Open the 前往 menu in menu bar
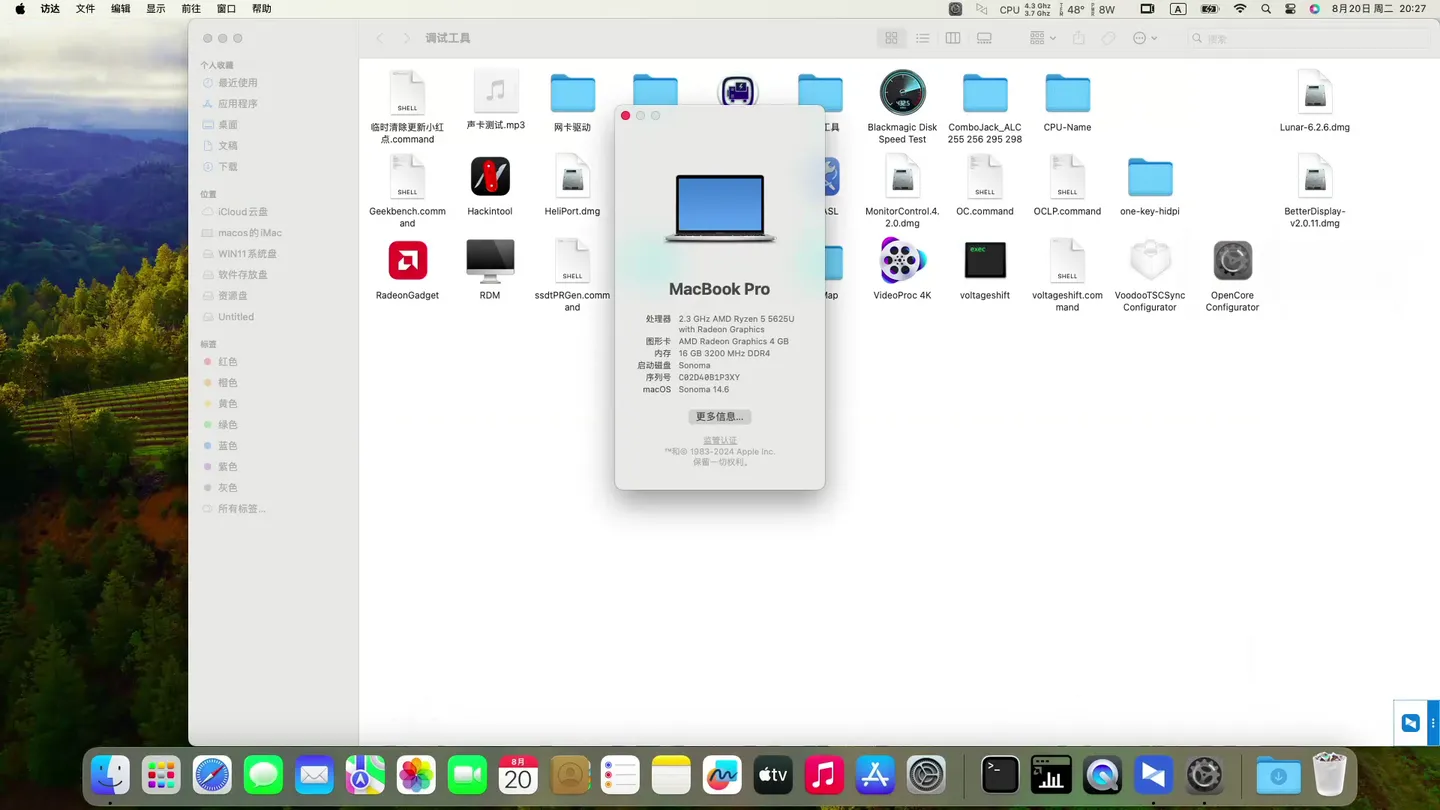 [x=191, y=9]
